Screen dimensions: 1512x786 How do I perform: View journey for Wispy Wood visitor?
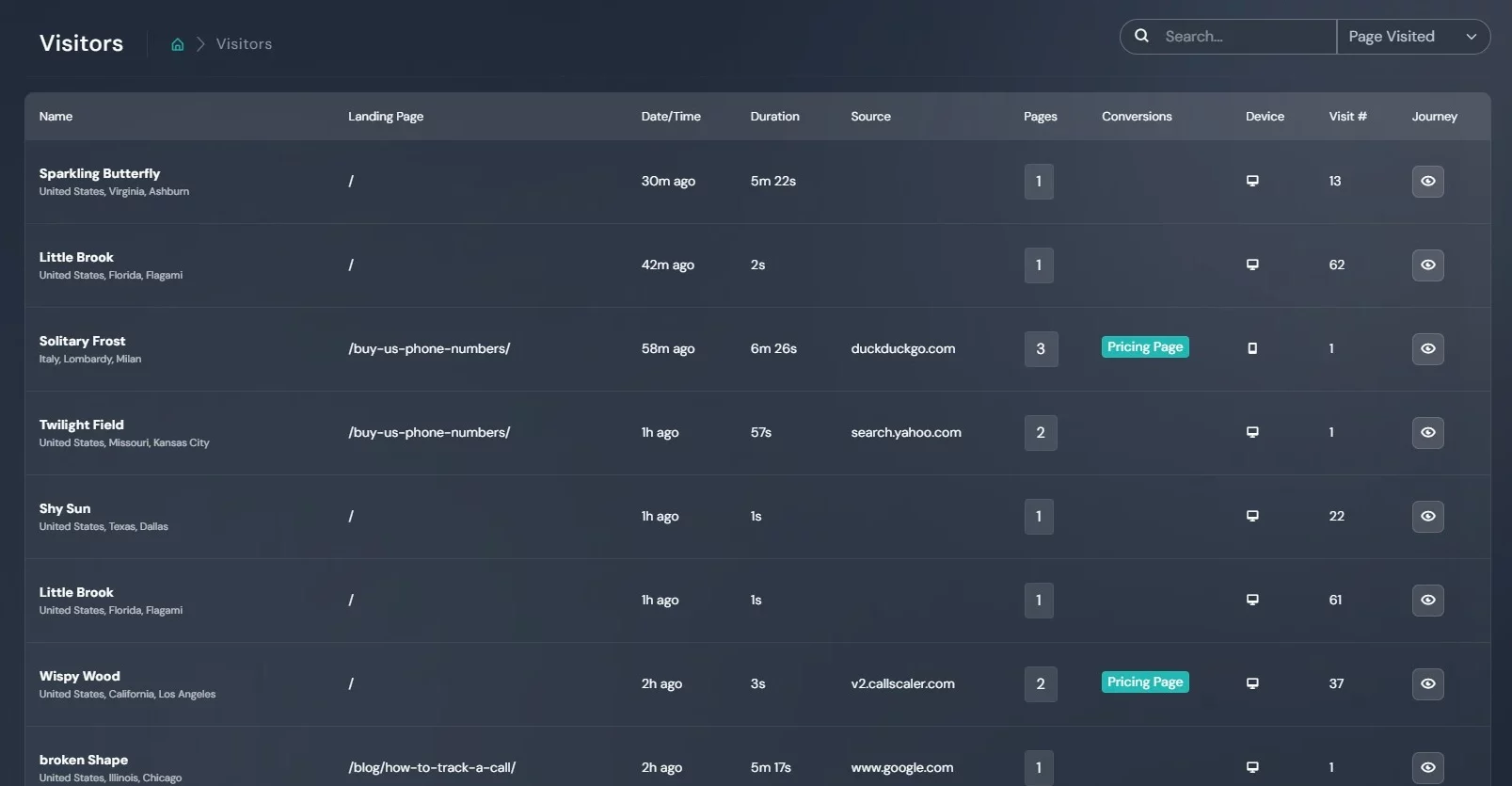coord(1427,683)
